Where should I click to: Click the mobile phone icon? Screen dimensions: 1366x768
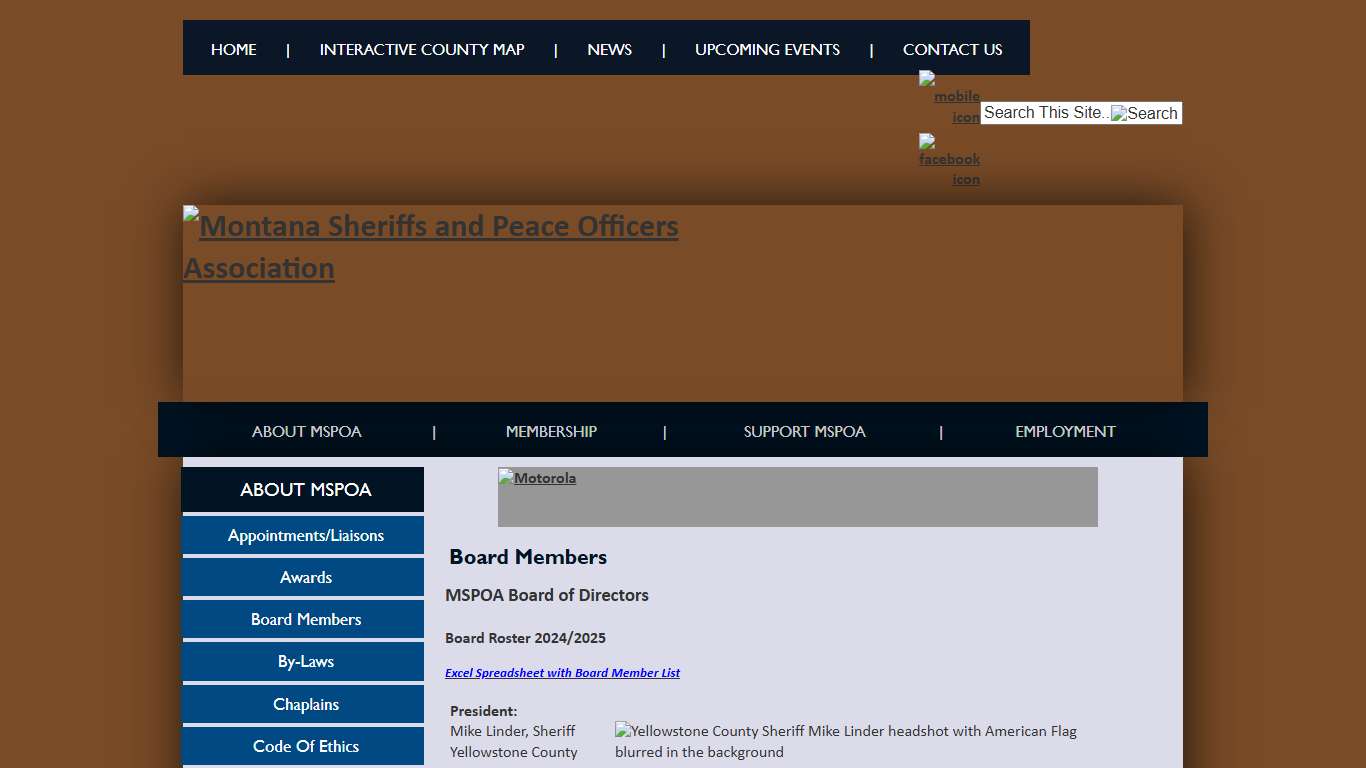coord(948,96)
